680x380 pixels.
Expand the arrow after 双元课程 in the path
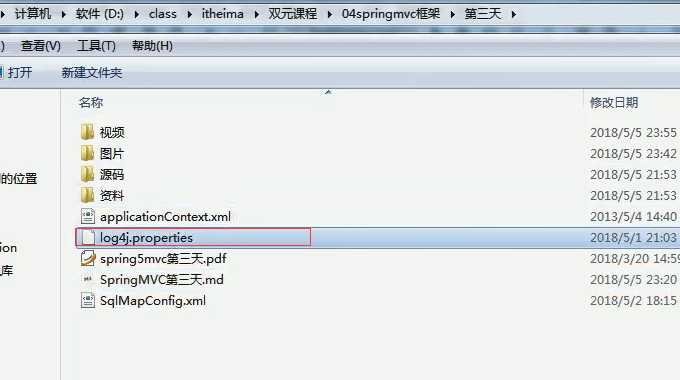pos(330,14)
